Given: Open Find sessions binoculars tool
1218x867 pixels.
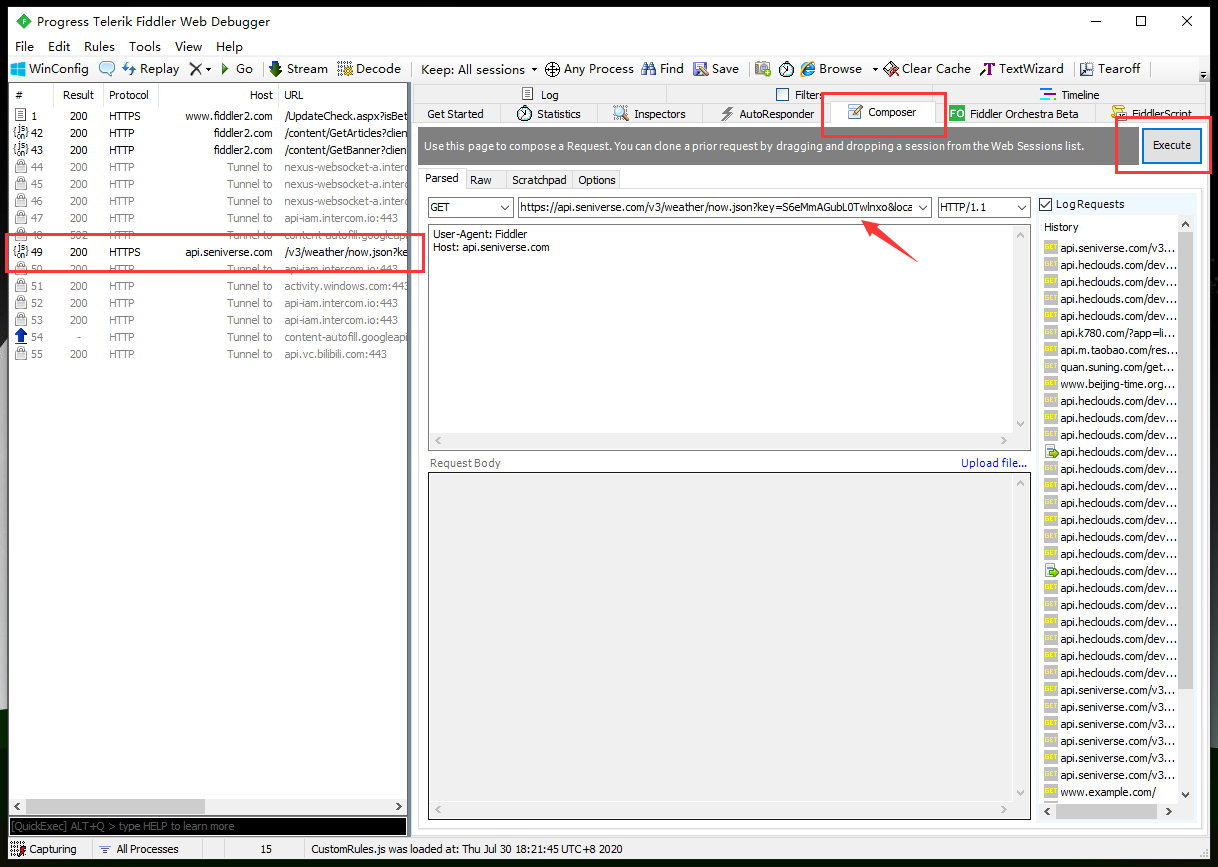Looking at the screenshot, I should (x=663, y=69).
